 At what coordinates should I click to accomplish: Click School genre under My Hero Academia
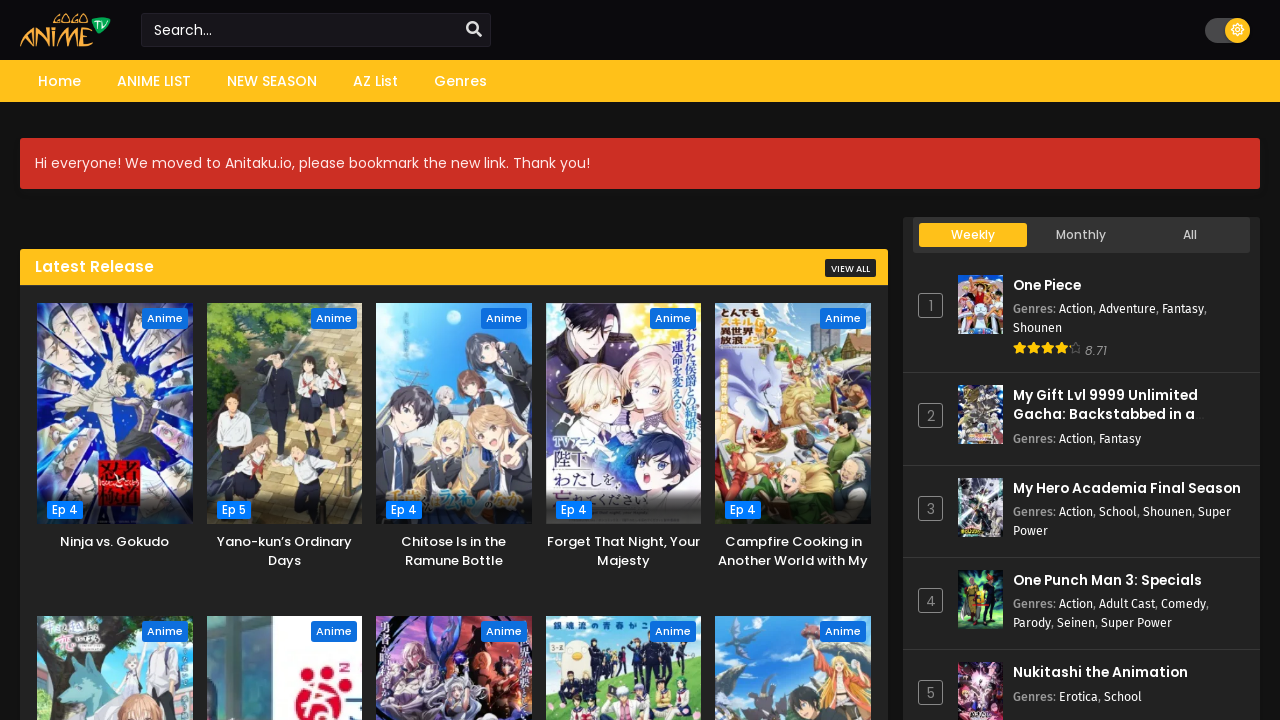pos(1117,512)
